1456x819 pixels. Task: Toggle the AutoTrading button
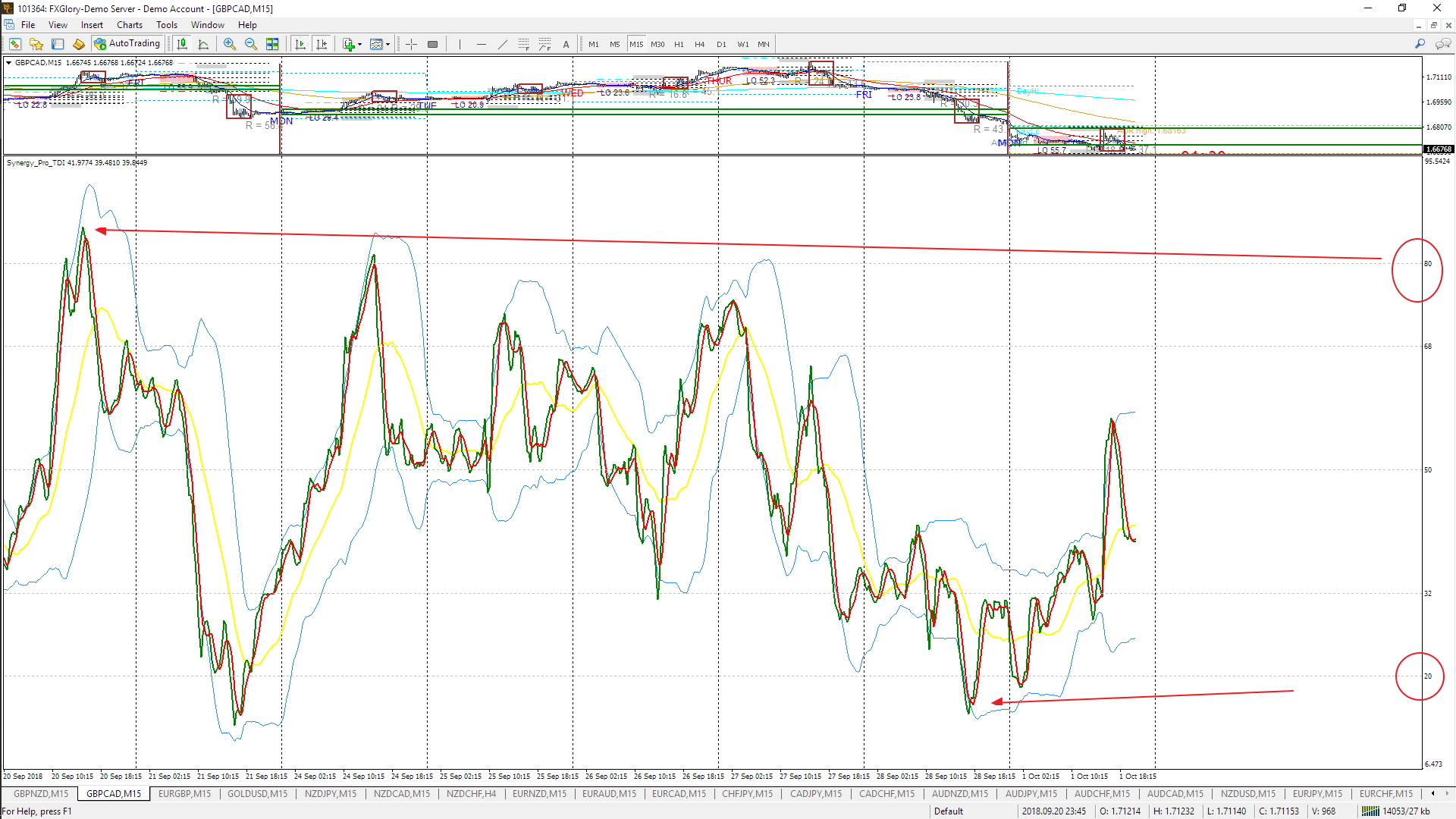(x=127, y=44)
